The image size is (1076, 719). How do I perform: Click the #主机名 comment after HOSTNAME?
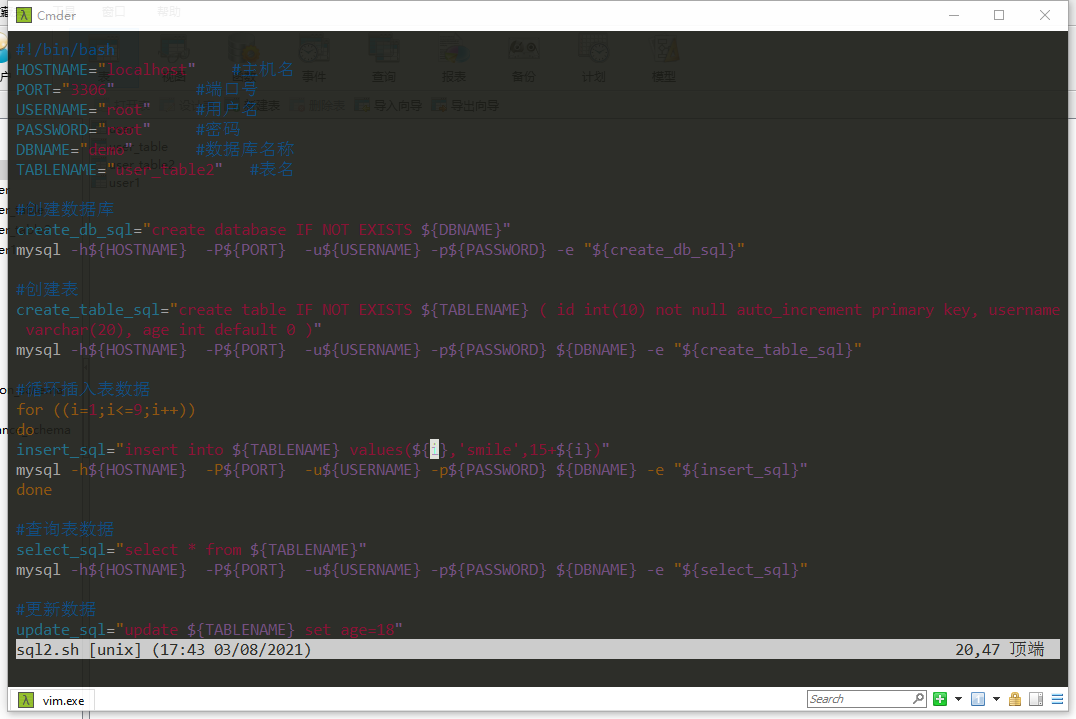pyautogui.click(x=263, y=70)
